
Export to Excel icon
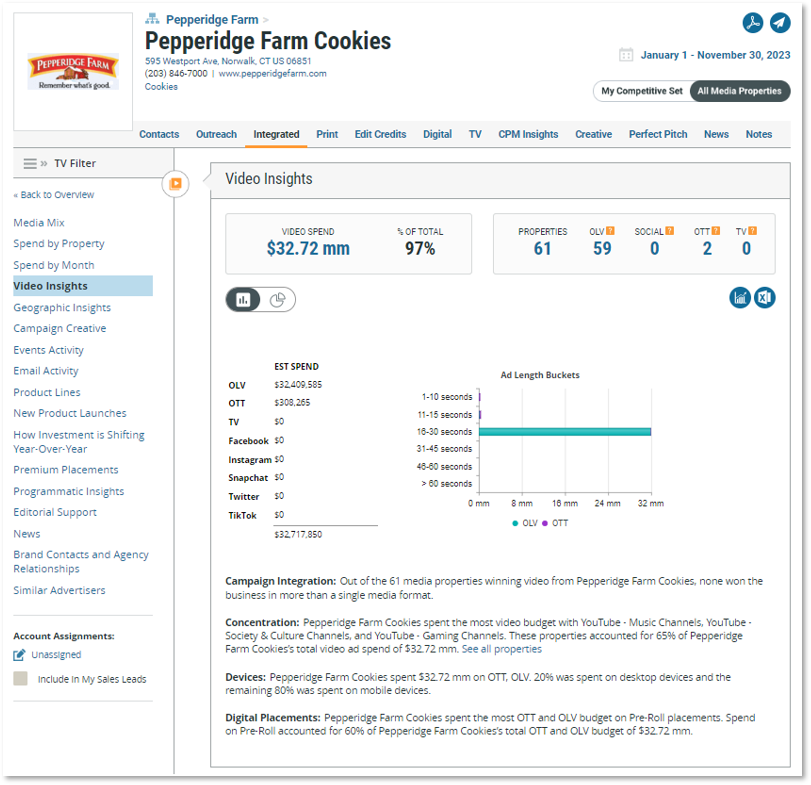764,298
